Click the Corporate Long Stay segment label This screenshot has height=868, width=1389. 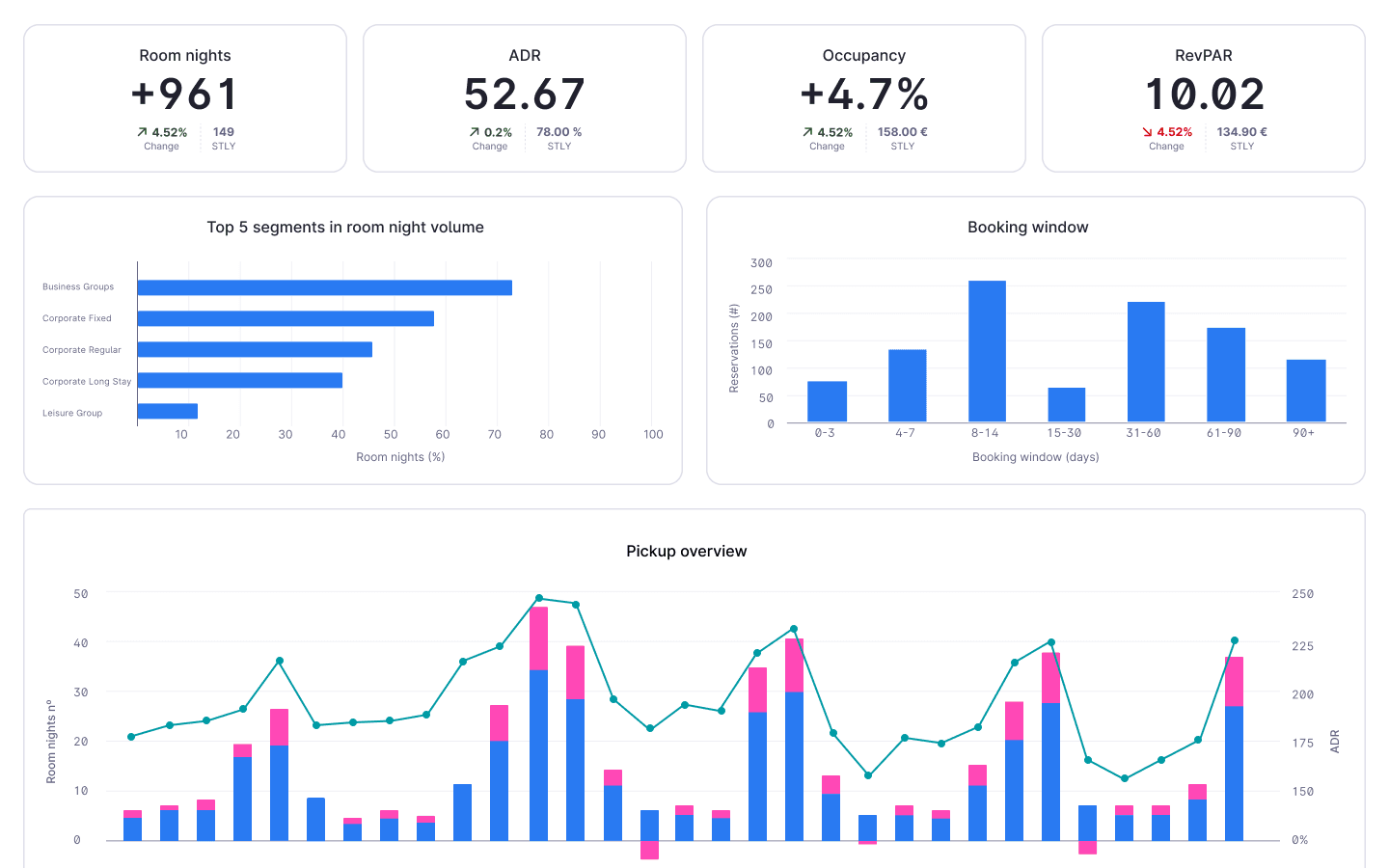87,382
